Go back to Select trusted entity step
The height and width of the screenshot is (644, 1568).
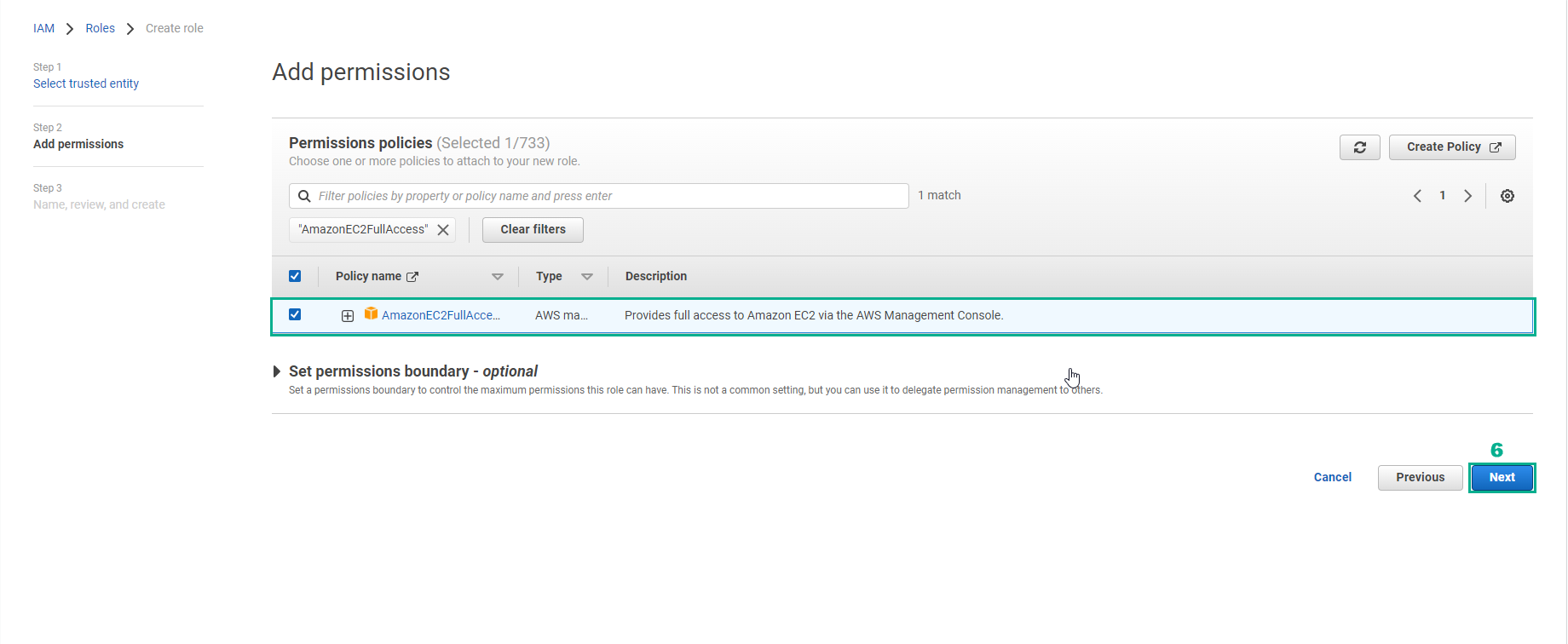86,83
